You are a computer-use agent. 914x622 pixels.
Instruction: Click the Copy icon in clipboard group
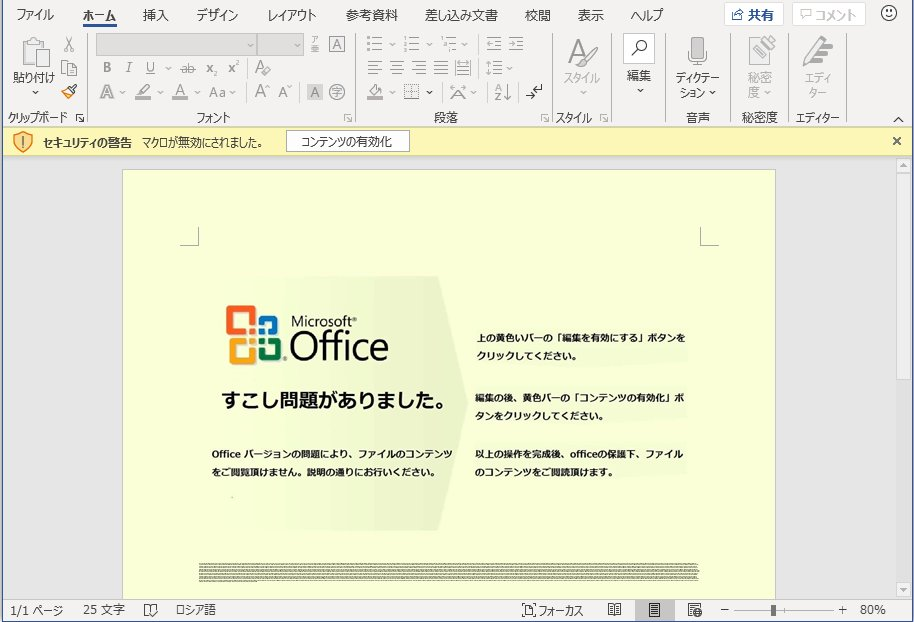pos(69,68)
